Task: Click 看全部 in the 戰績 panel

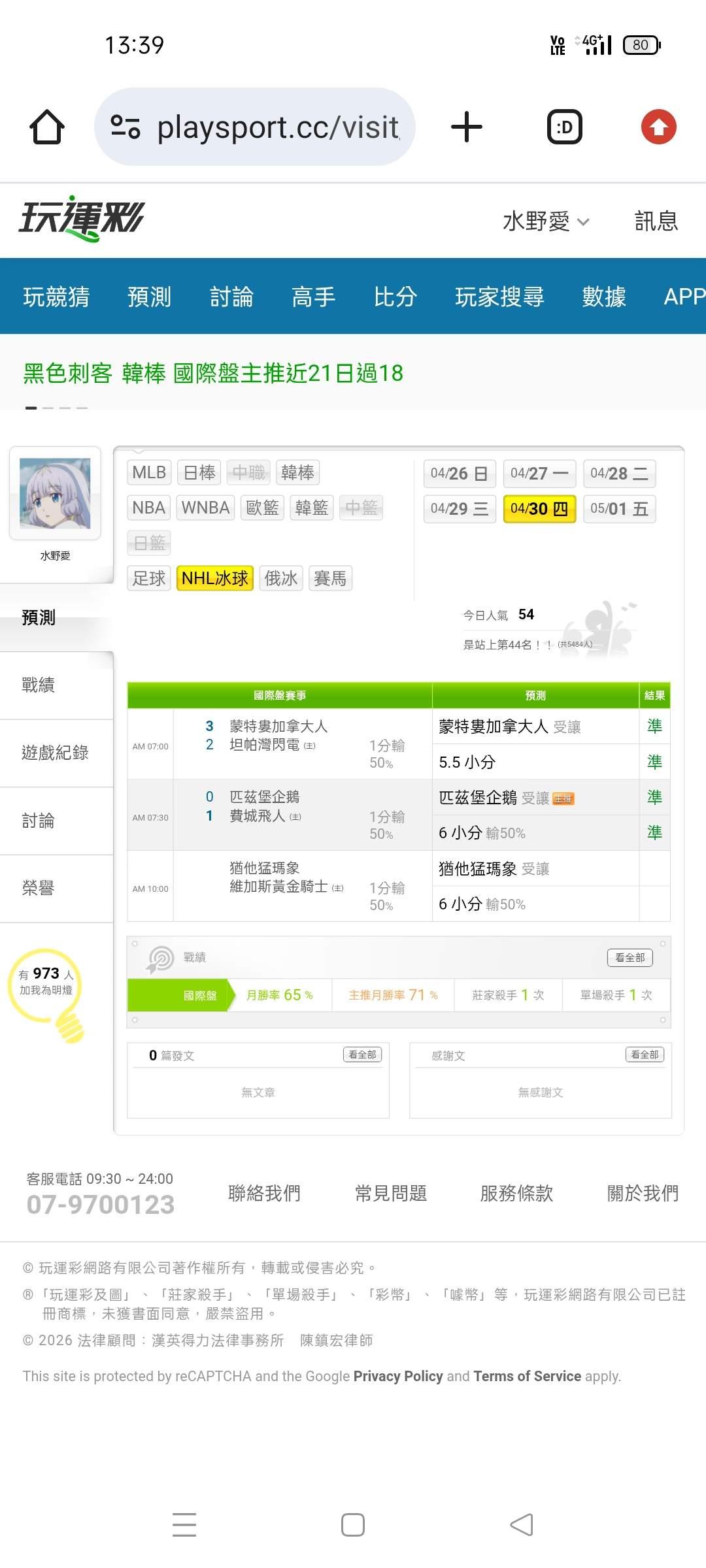Action: [630, 957]
